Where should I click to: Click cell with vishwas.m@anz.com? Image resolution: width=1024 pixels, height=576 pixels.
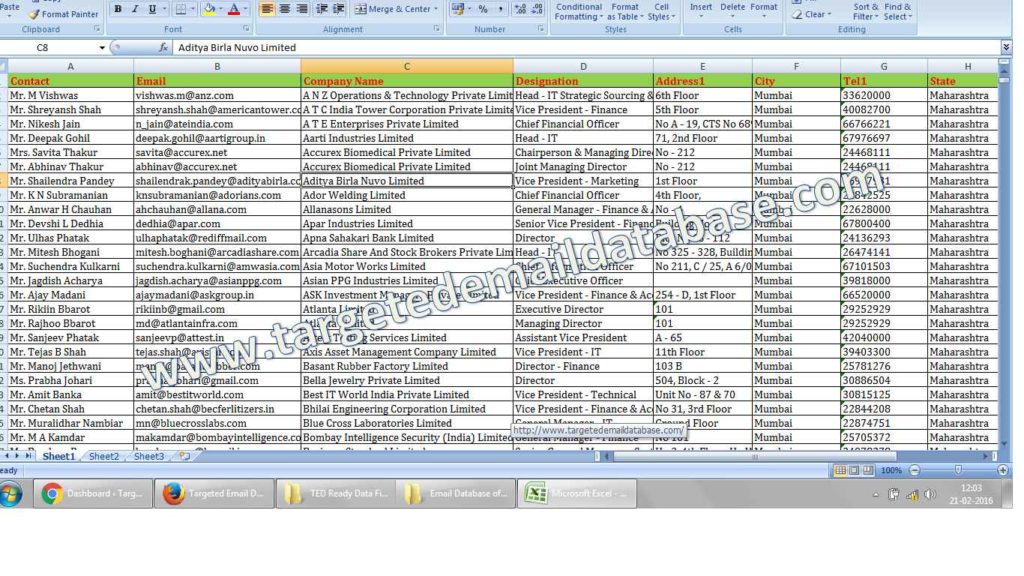(217, 95)
